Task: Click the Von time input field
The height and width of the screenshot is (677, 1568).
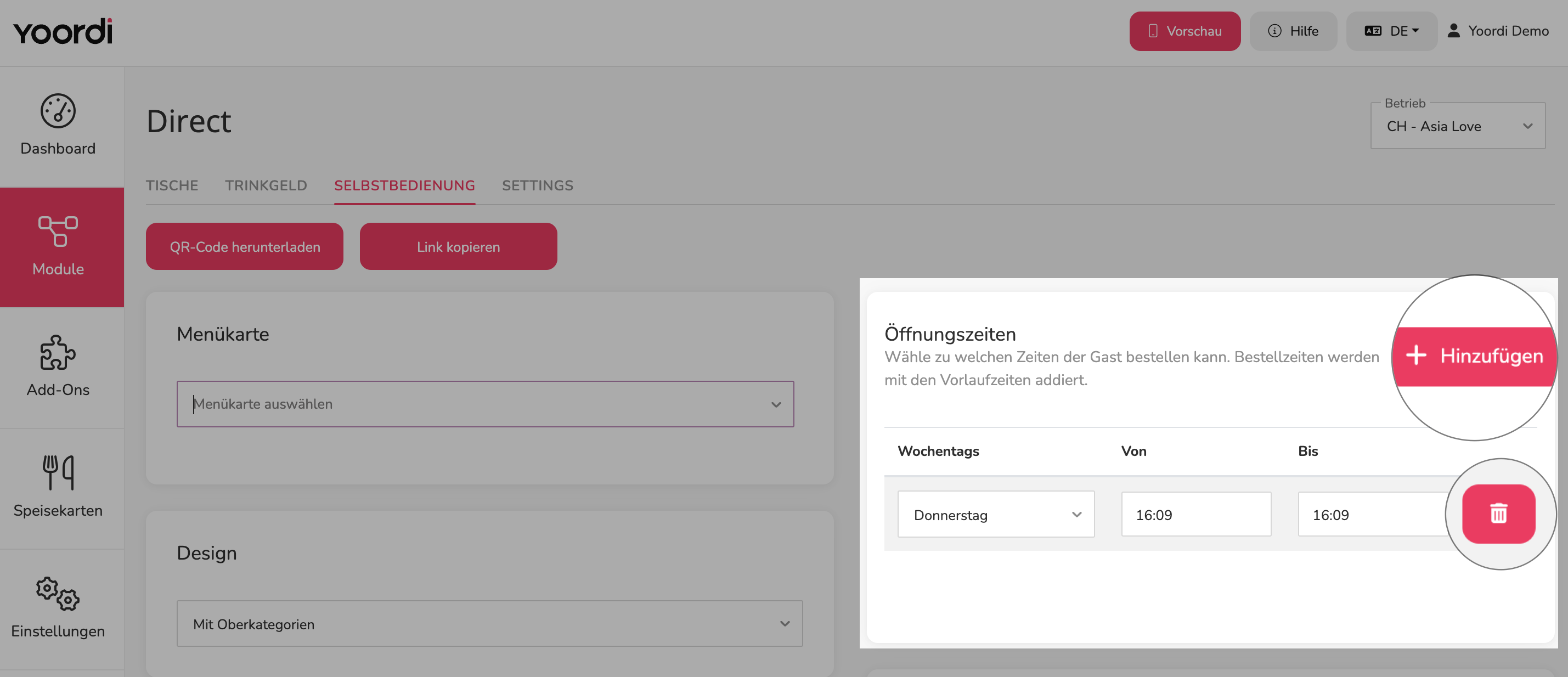Action: click(1196, 515)
